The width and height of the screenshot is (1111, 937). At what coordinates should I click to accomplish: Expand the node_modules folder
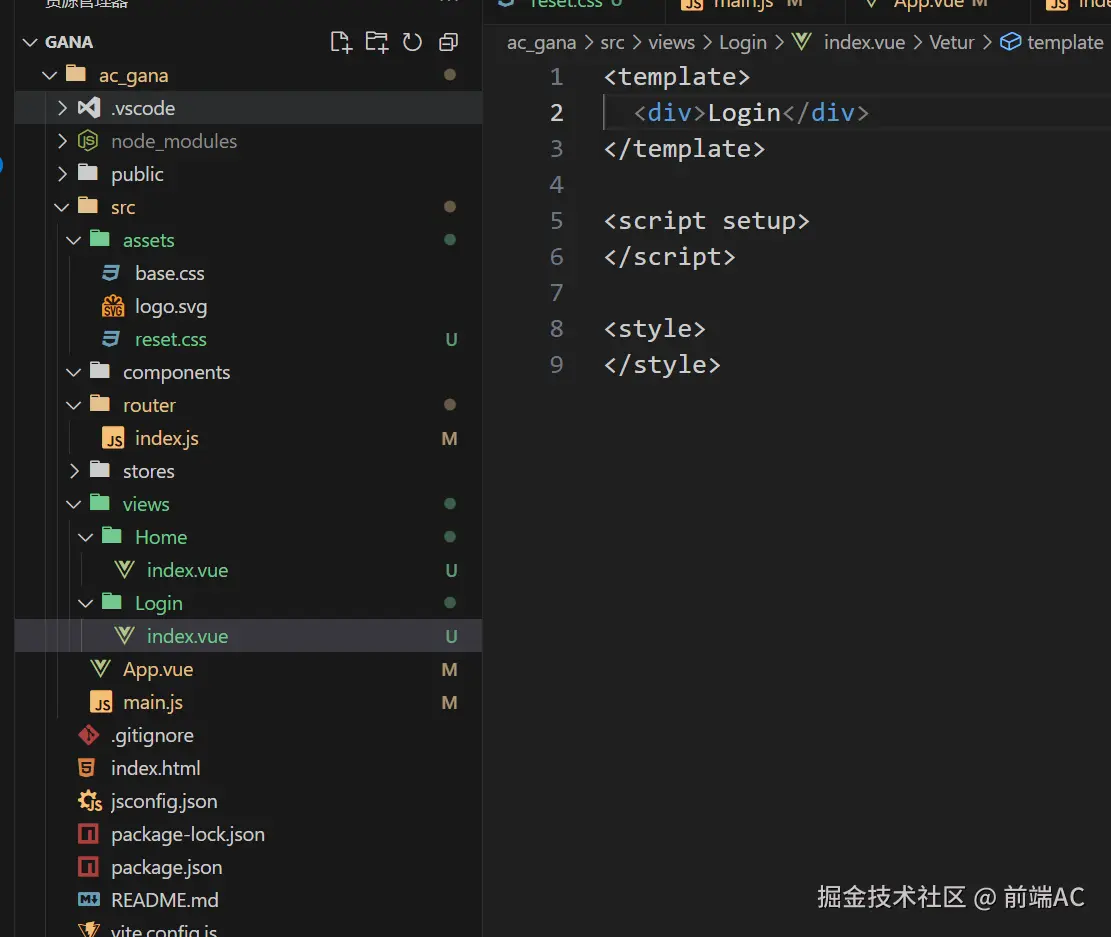(x=173, y=142)
